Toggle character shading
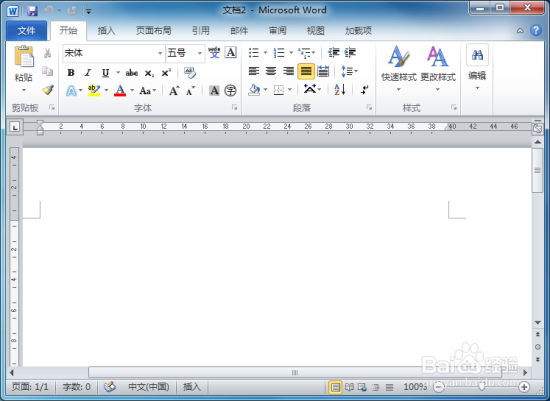Screen dimensions: 550x401 [214, 91]
